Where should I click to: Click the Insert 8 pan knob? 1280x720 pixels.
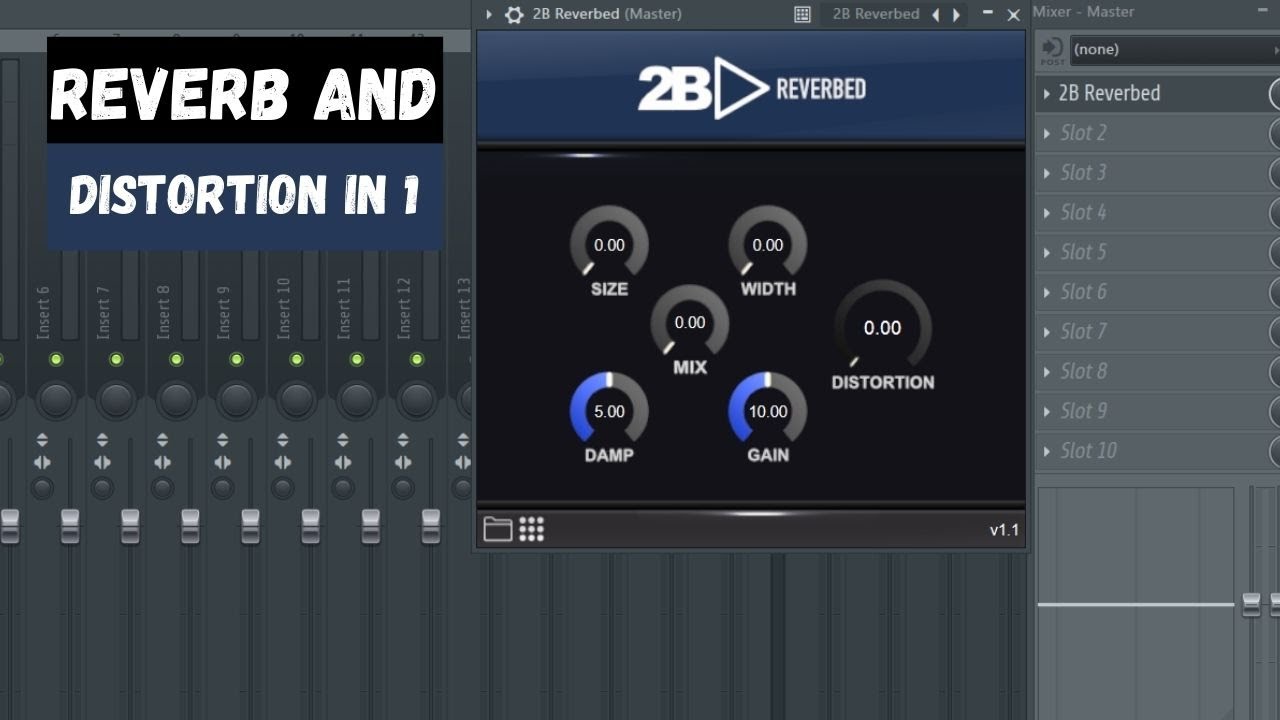point(176,400)
